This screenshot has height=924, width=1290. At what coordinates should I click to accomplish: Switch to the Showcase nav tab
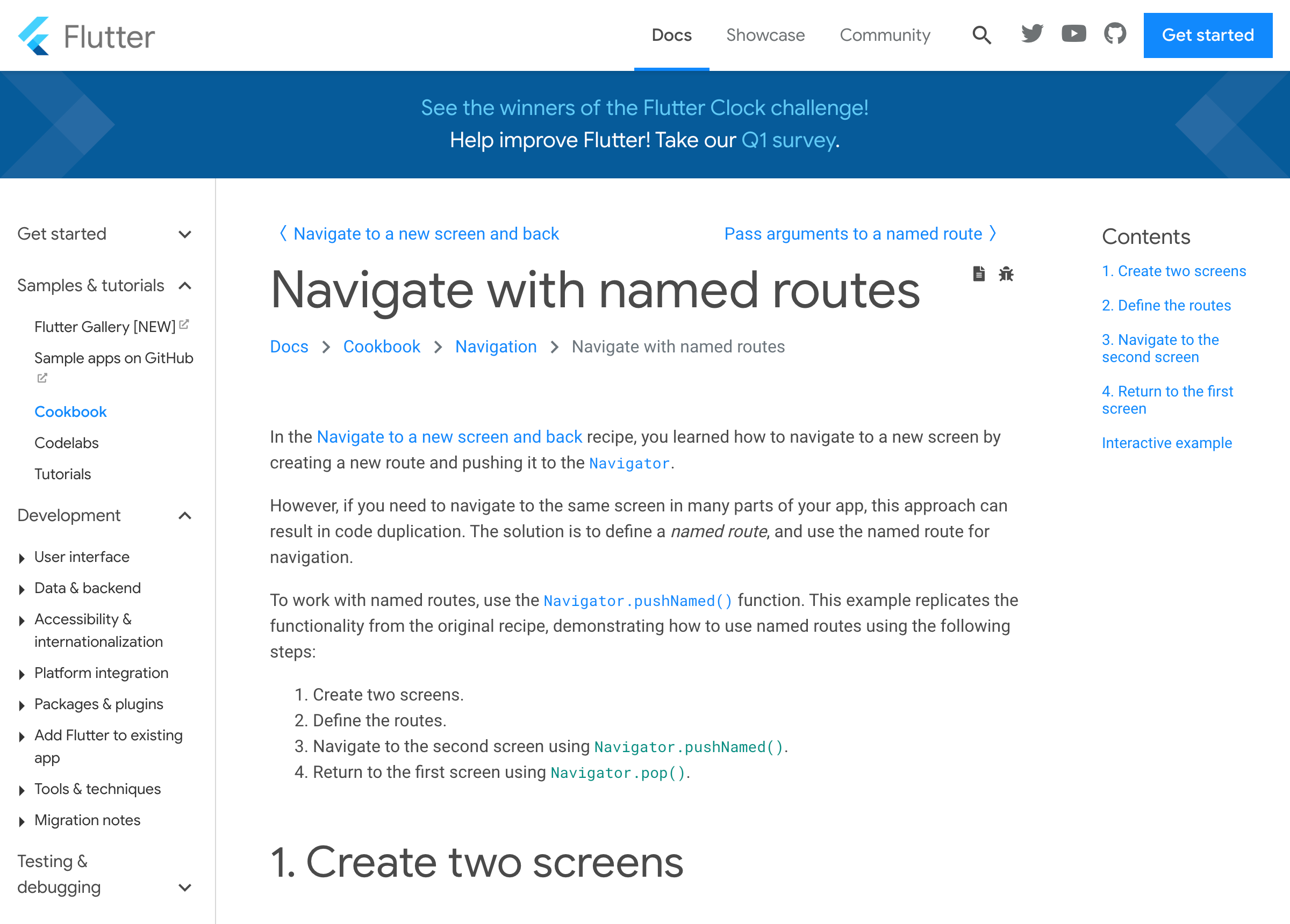[x=765, y=35]
